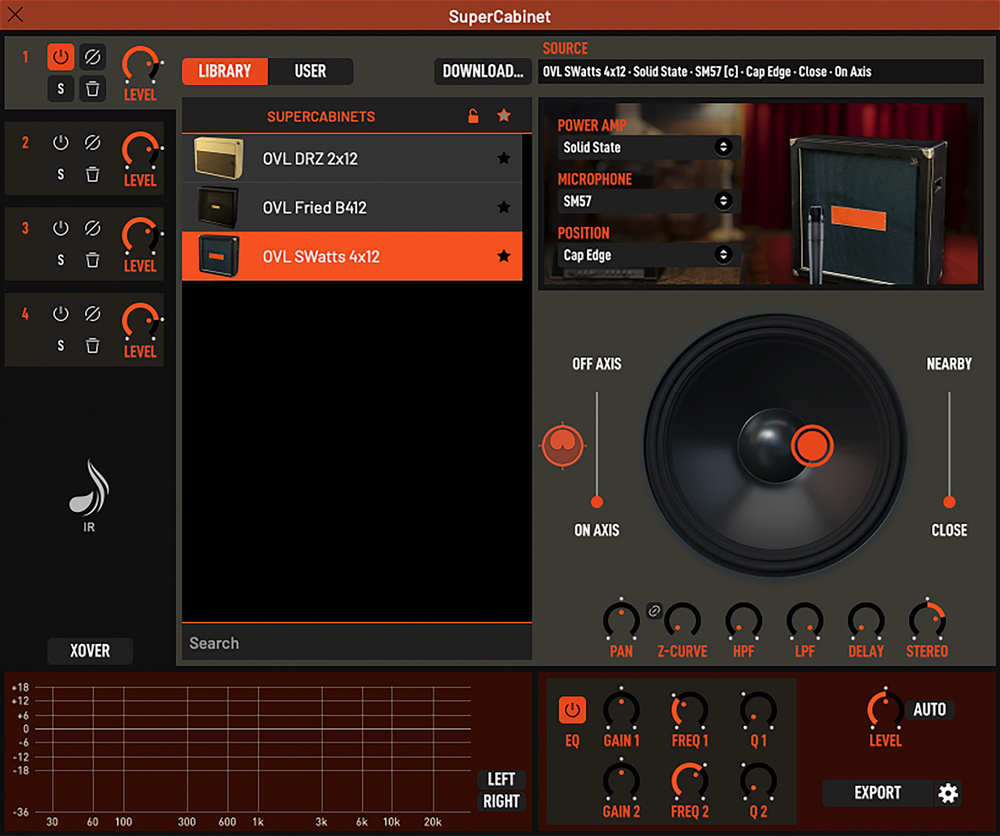Viewport: 1000px width, 836px height.
Task: Click the phase invert icon for slot 1
Action: 92,57
